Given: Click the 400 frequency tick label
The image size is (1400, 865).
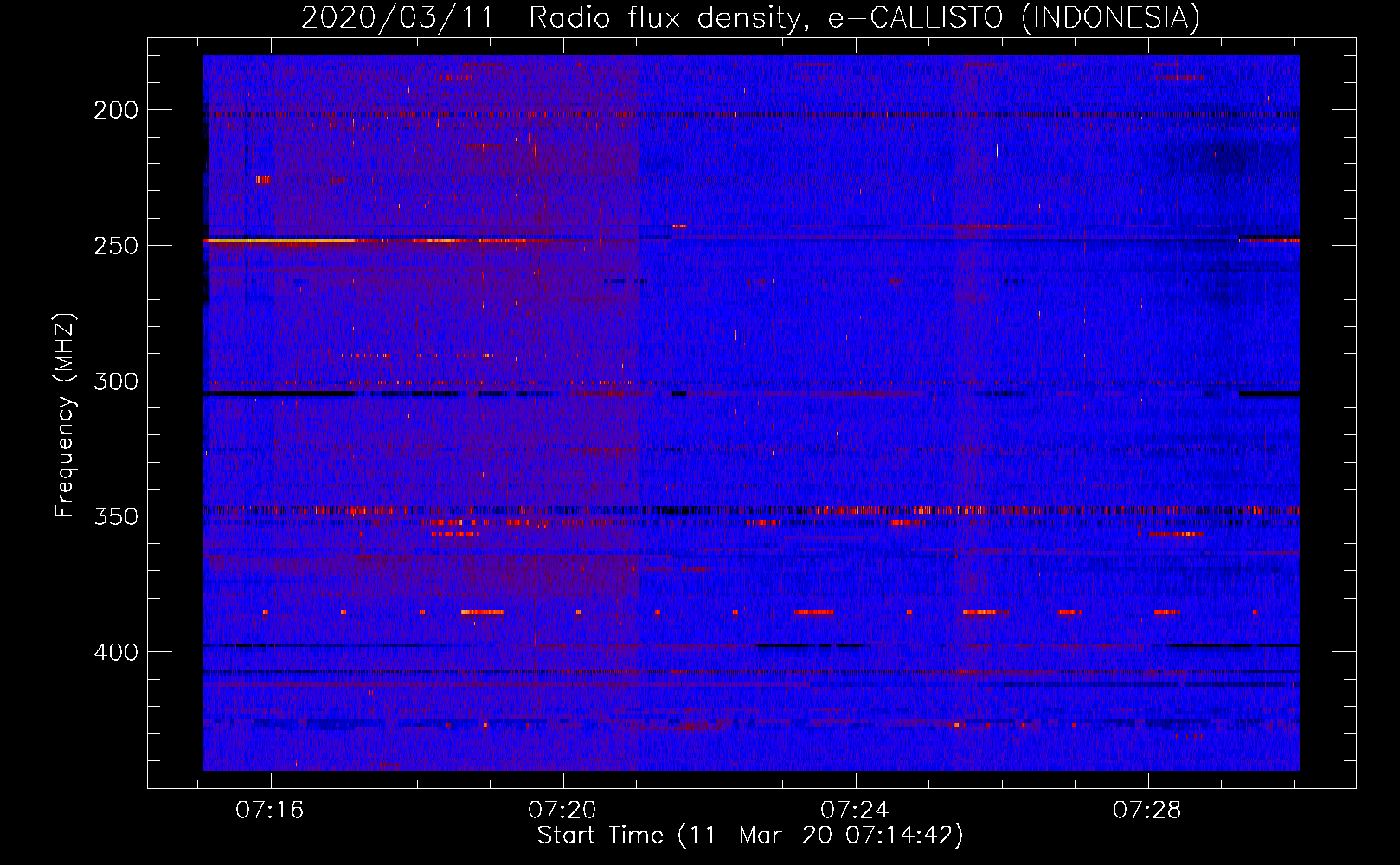Looking at the screenshot, I should (x=116, y=652).
